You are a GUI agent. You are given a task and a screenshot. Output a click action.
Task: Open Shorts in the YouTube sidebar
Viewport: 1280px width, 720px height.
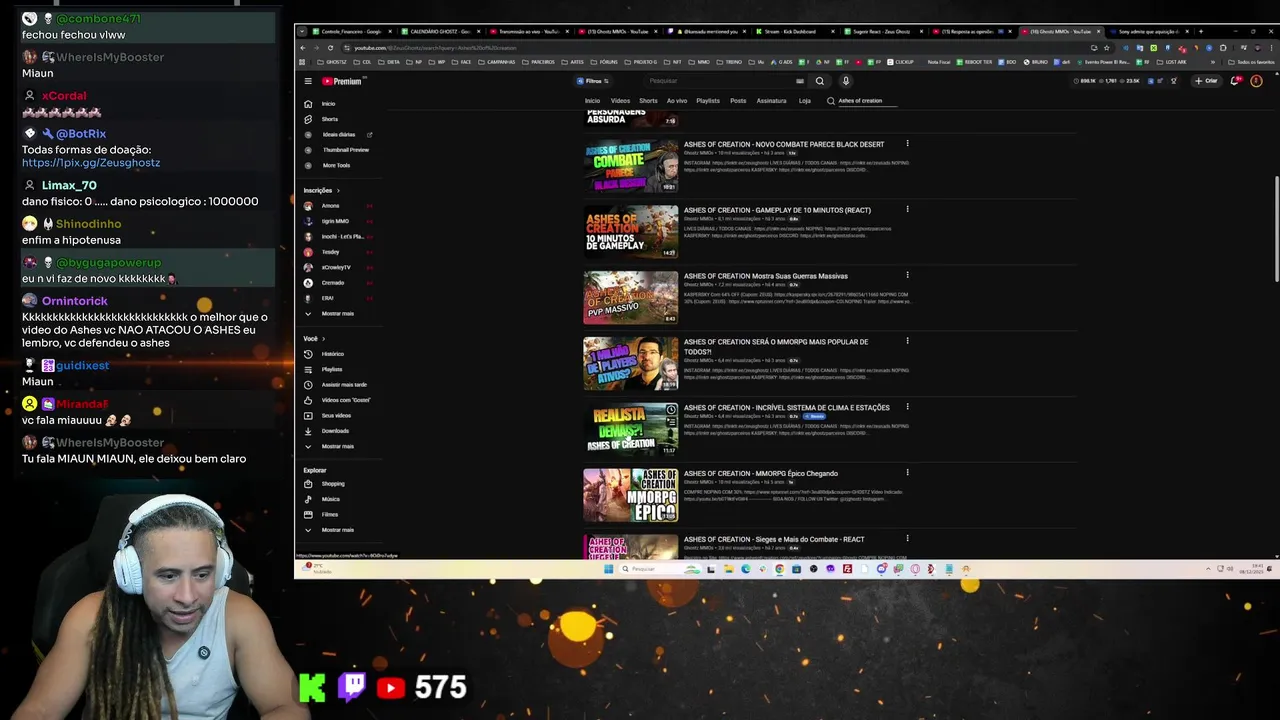point(329,119)
